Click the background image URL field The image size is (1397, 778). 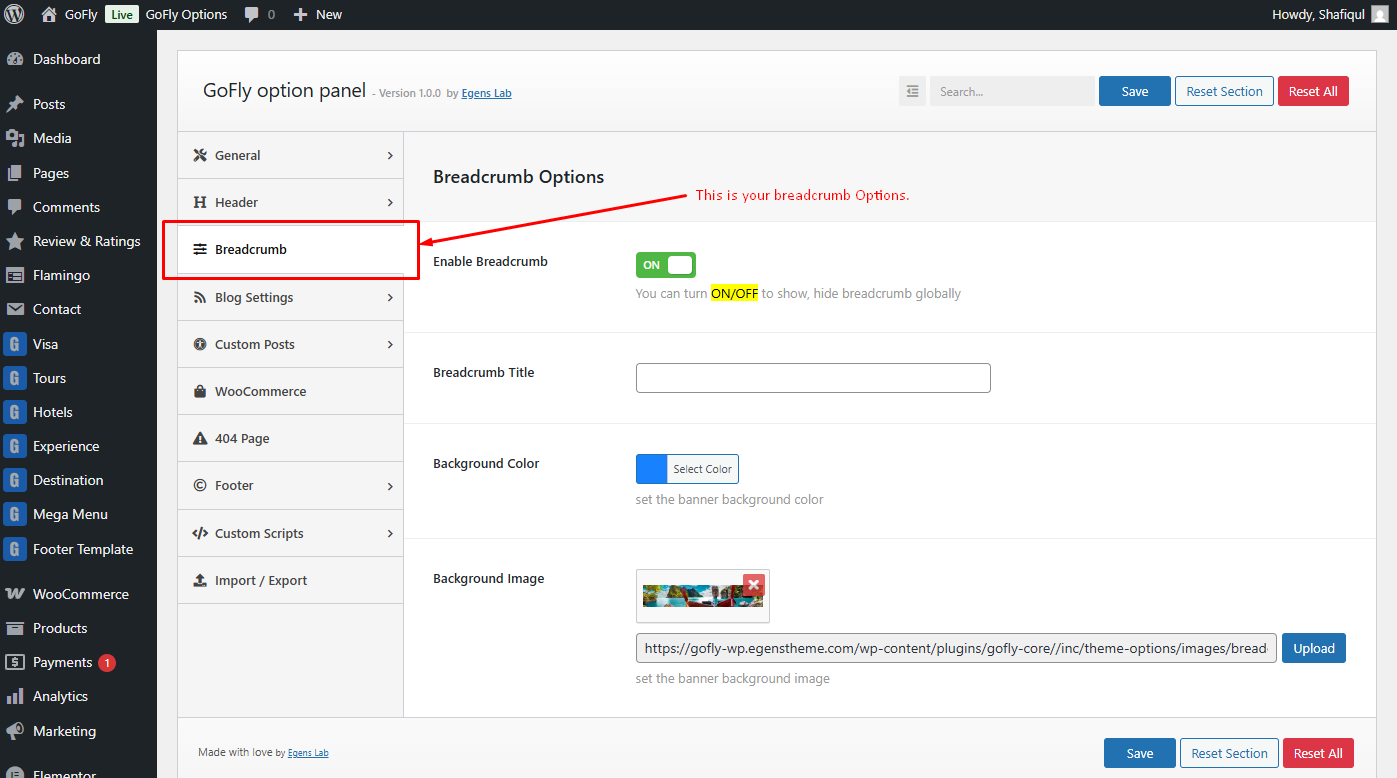click(956, 648)
